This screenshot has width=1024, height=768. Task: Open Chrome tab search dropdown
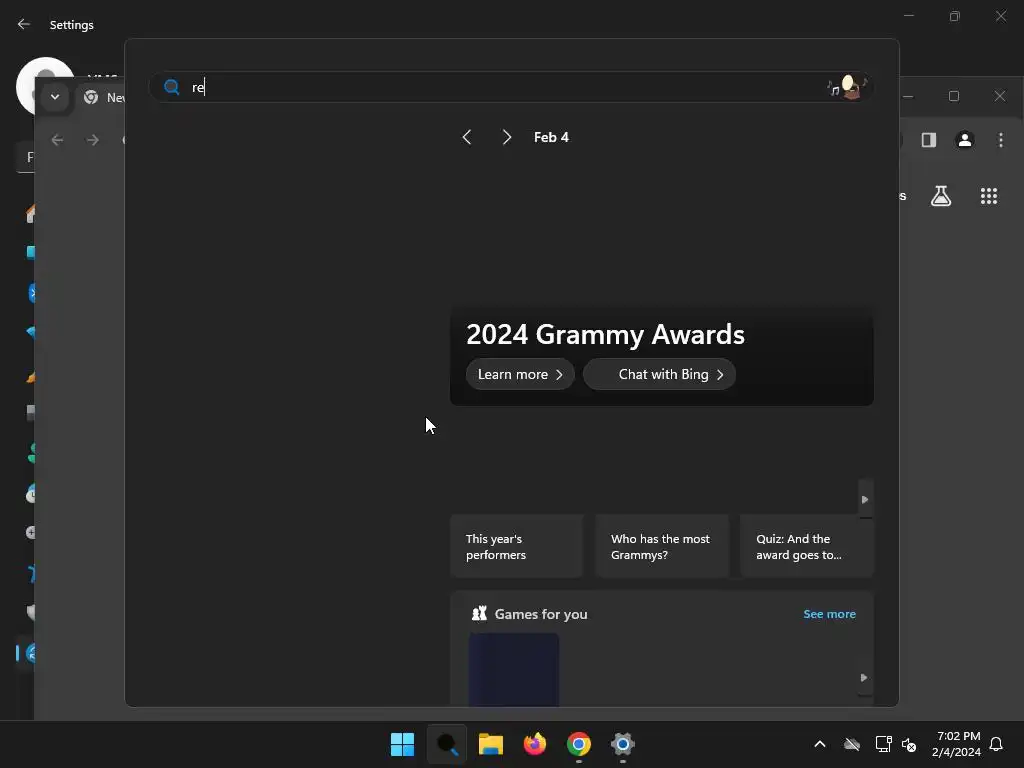(55, 97)
